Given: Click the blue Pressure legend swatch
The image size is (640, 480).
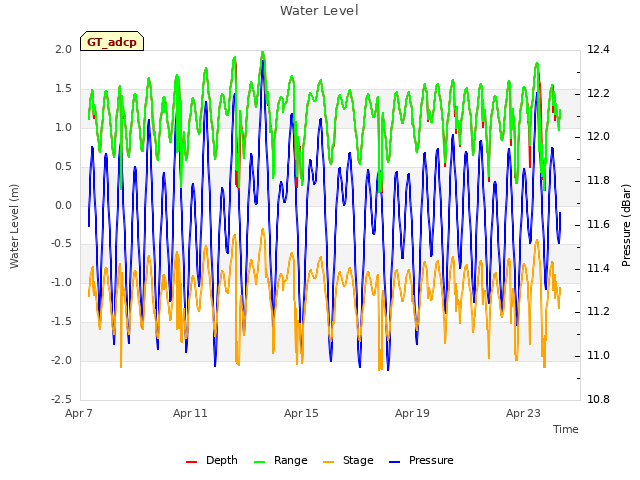Looking at the screenshot, I should click(x=394, y=462).
